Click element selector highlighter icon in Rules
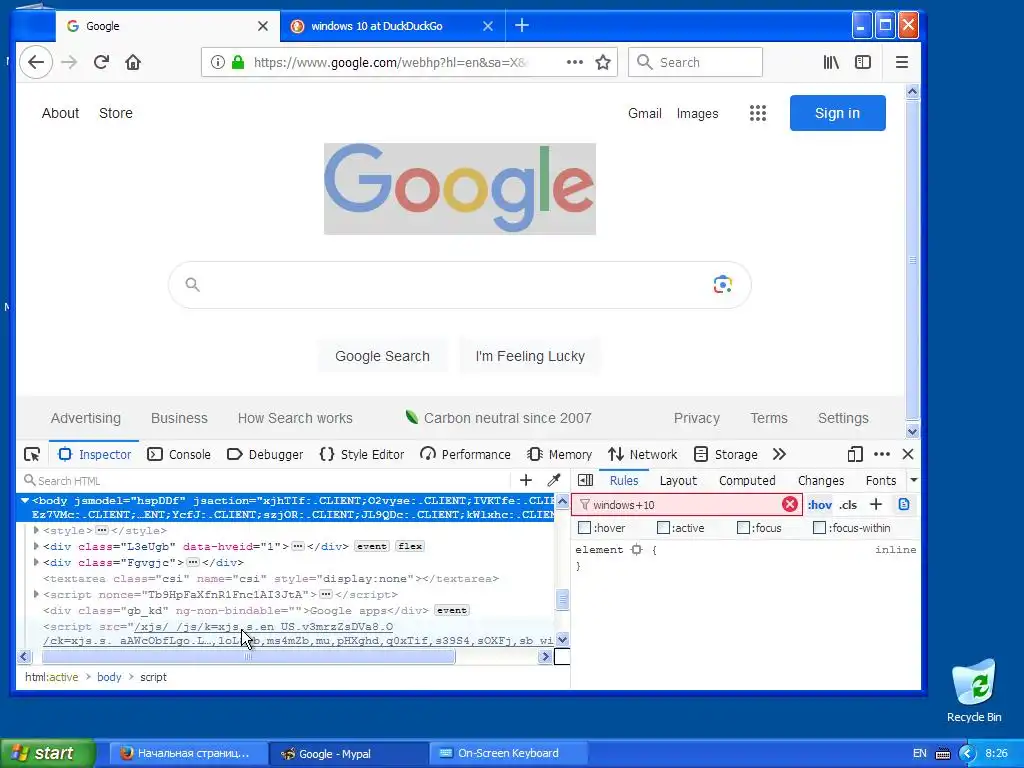Screen dimensions: 1024x768 coord(637,550)
